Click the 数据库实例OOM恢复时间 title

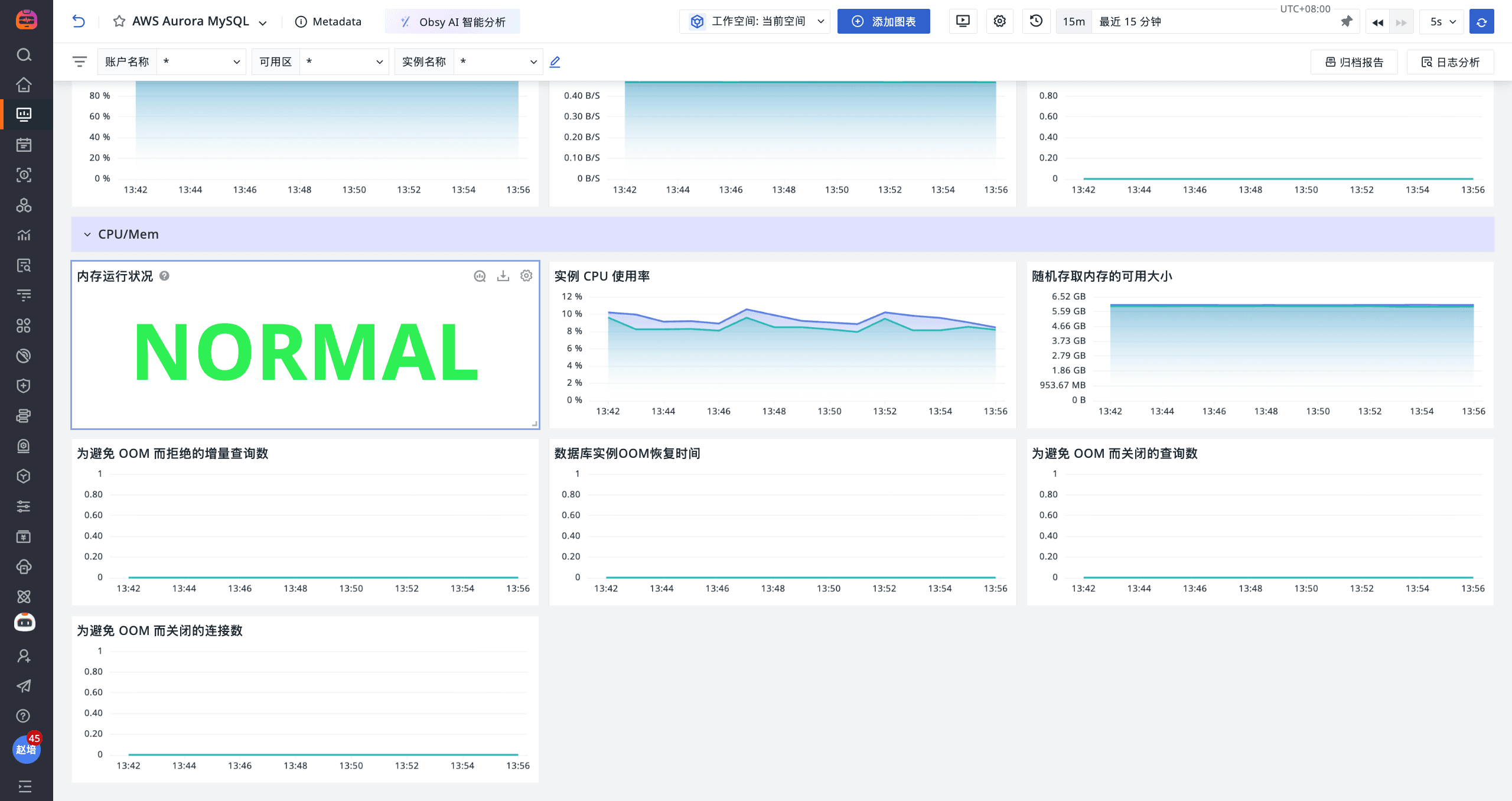coord(627,453)
